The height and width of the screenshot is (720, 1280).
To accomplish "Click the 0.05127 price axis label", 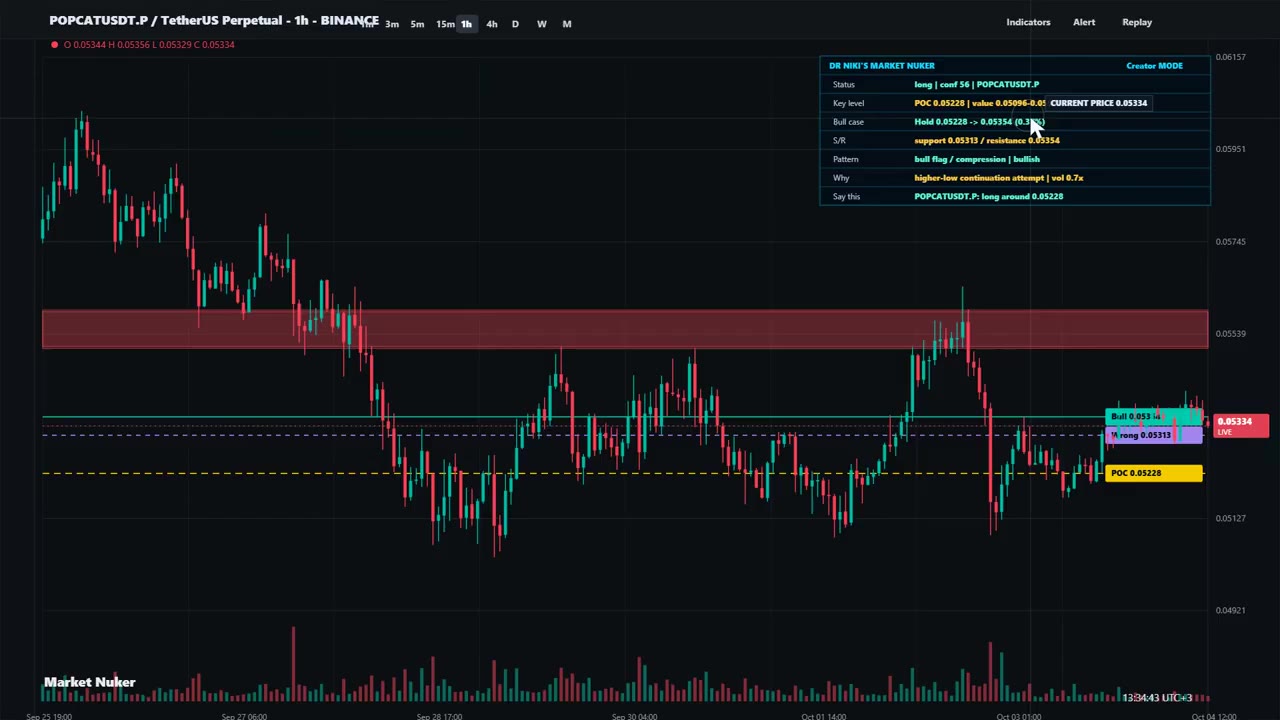I will coord(1230,518).
